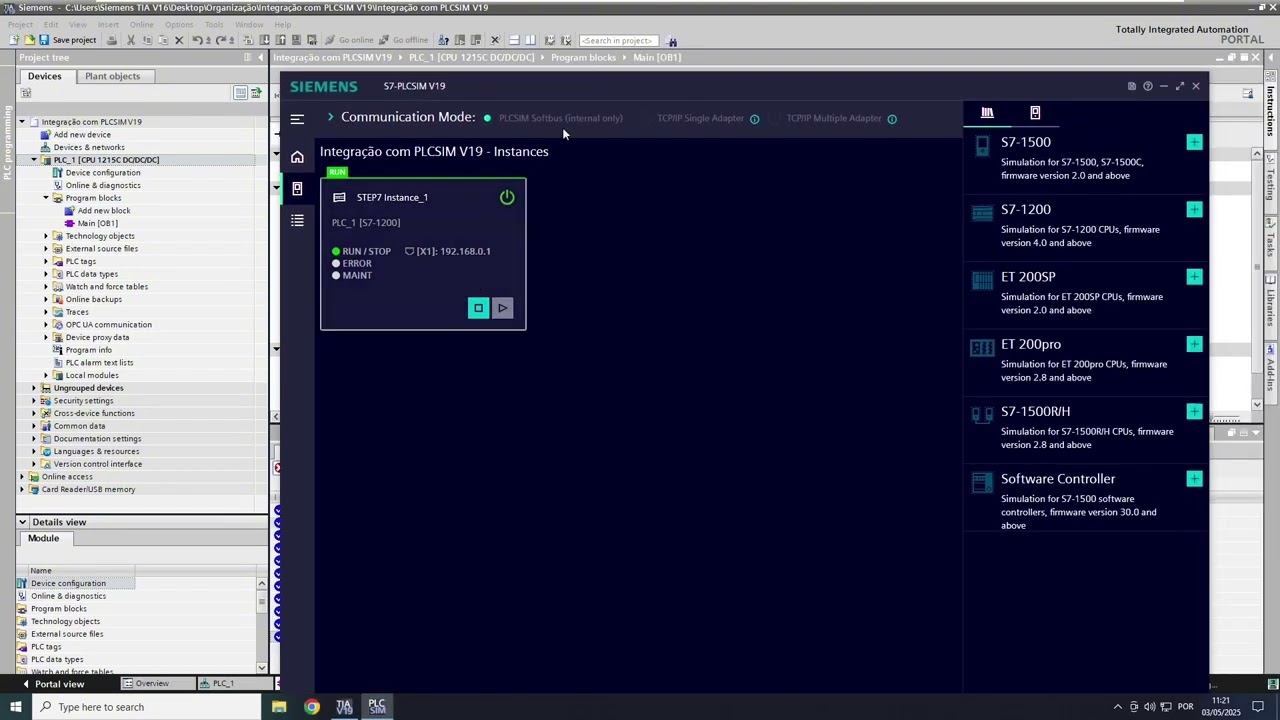1280x720 pixels.
Task: Open the Project menu
Action: (20, 24)
